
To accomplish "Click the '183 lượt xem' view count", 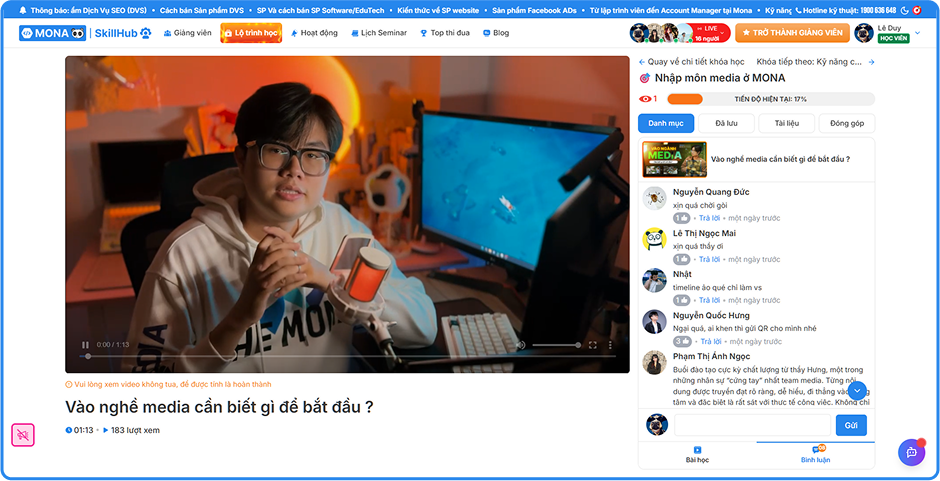I will 131,430.
